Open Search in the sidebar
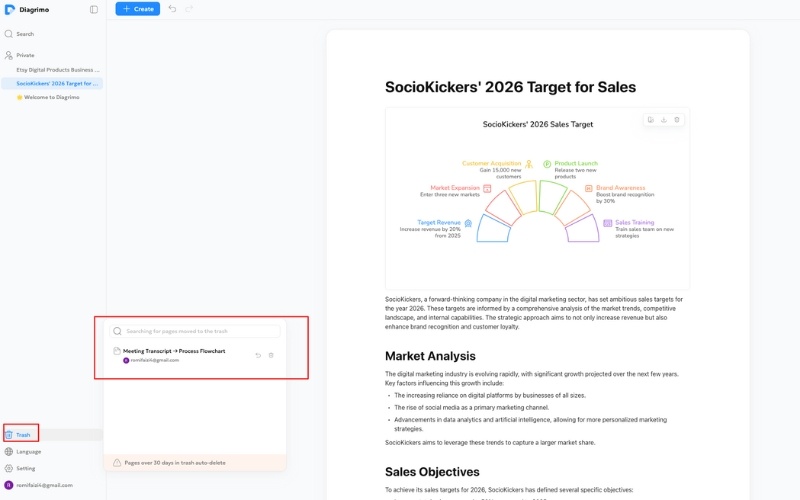This screenshot has width=800, height=500. click(x=25, y=34)
